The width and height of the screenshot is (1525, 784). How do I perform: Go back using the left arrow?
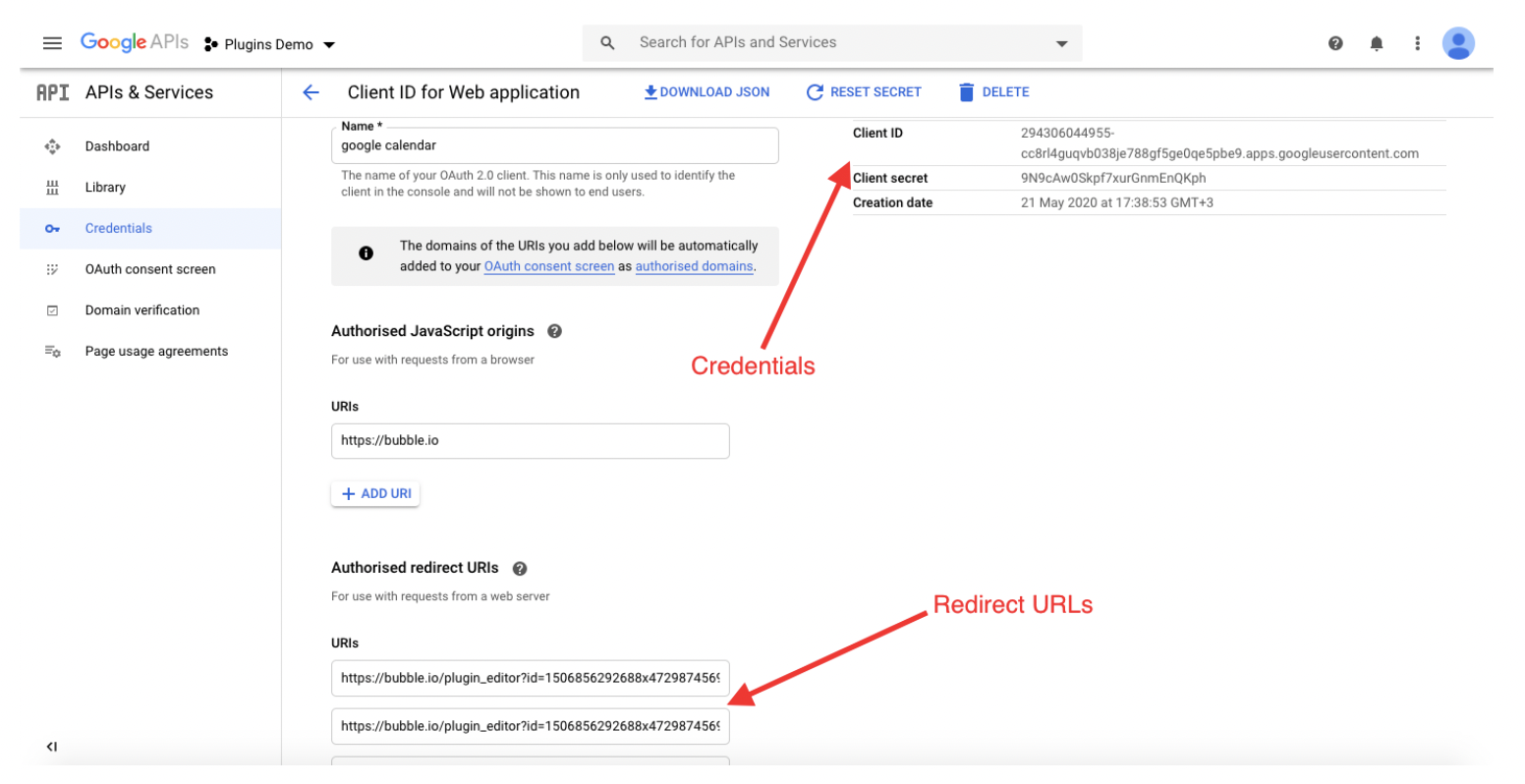coord(311,92)
